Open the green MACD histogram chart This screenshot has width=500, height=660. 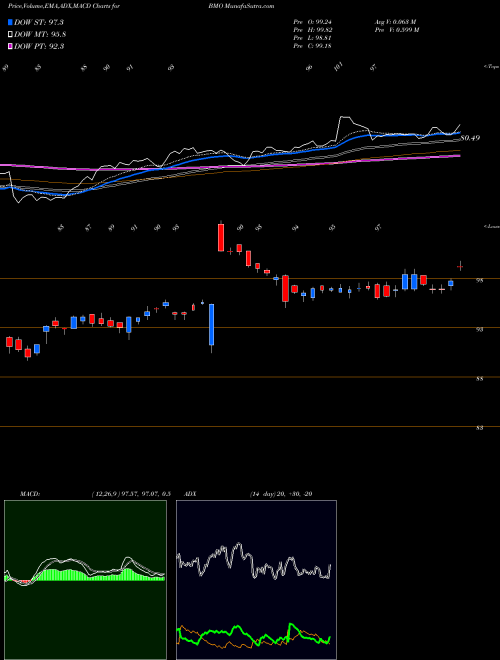85,580
